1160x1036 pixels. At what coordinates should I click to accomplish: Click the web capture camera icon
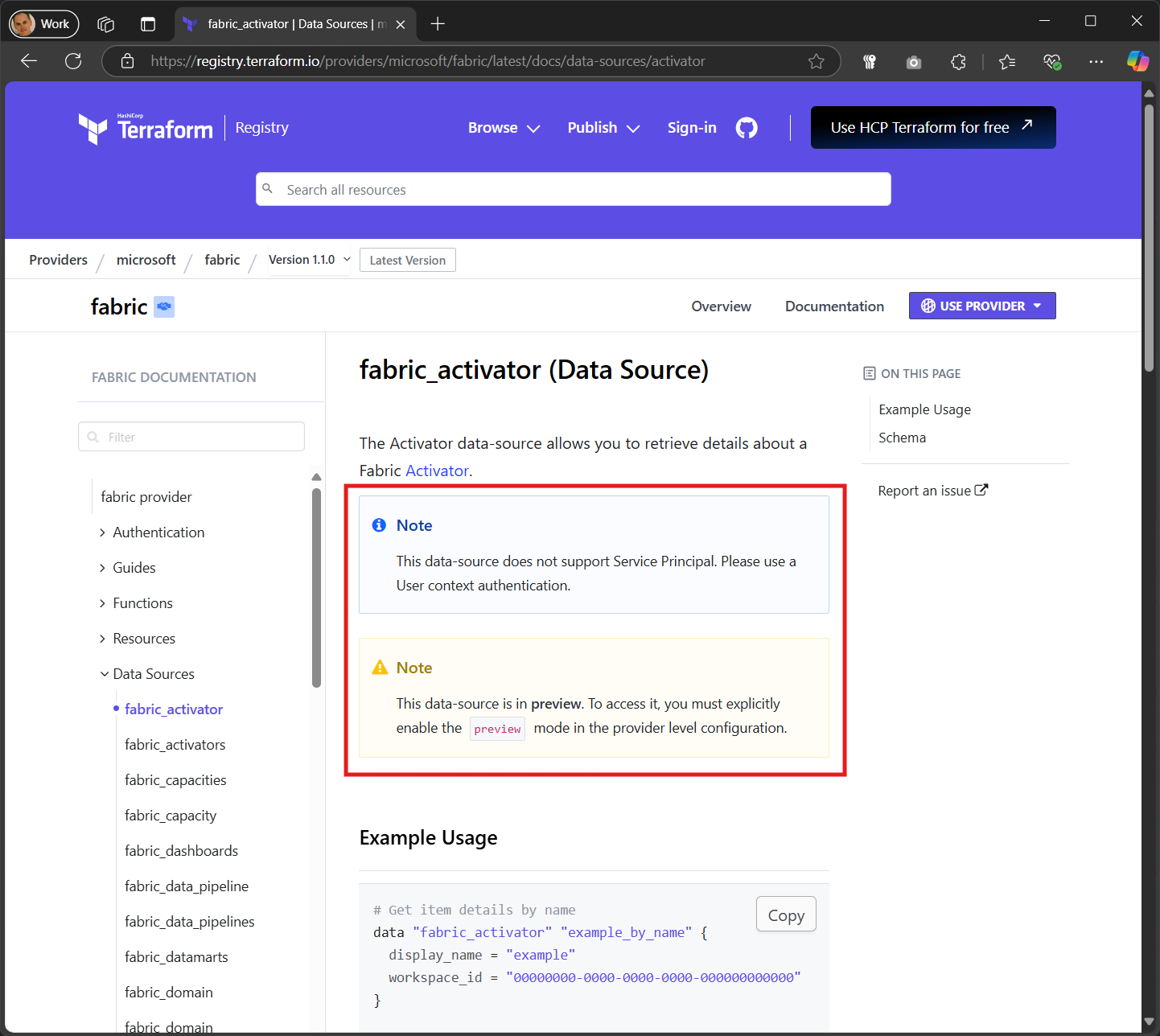point(913,61)
